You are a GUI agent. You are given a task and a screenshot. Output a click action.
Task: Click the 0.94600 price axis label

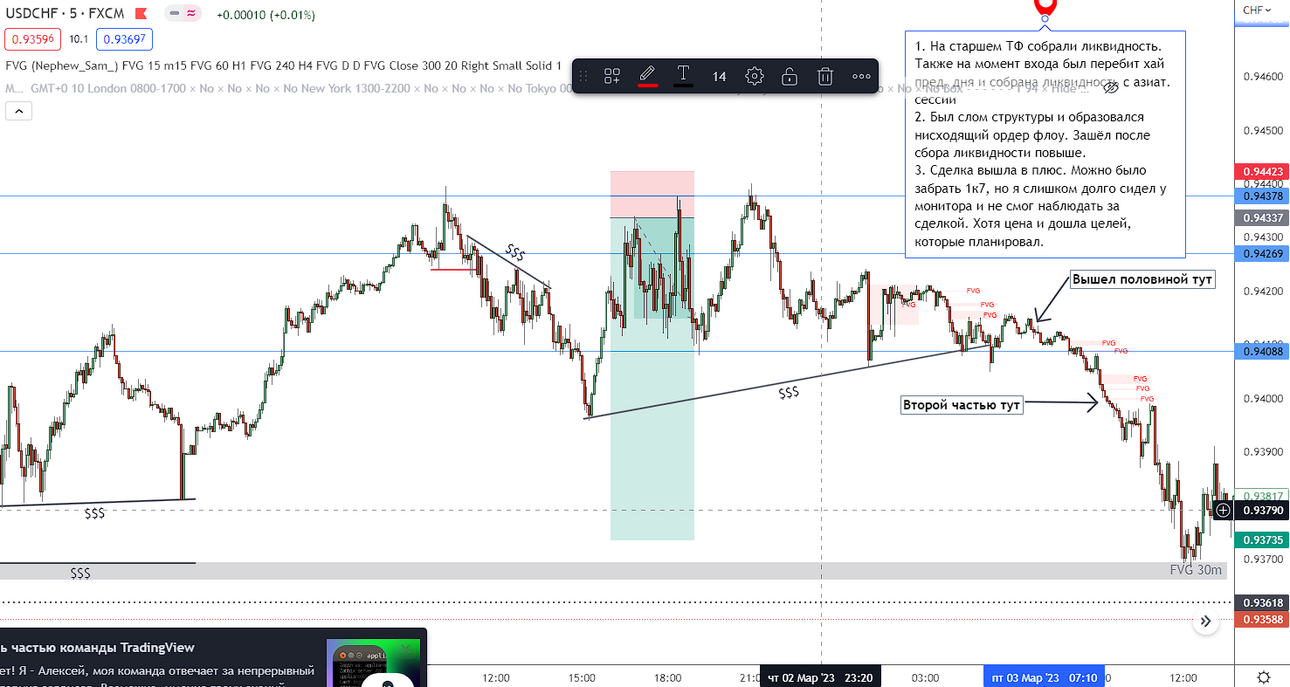click(1262, 76)
